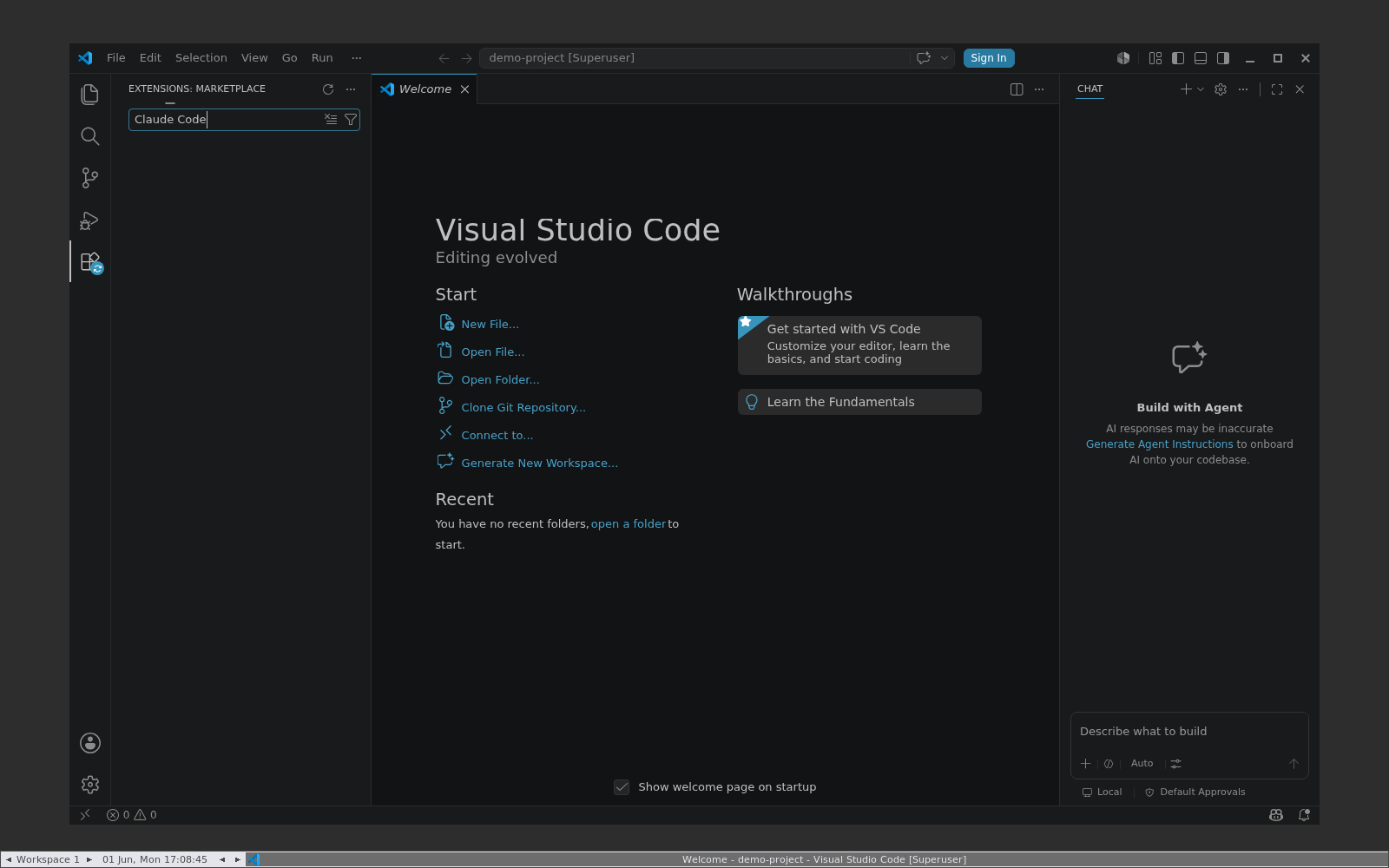1389x868 pixels.
Task: Open the Local session target picker
Action: coord(1102,792)
